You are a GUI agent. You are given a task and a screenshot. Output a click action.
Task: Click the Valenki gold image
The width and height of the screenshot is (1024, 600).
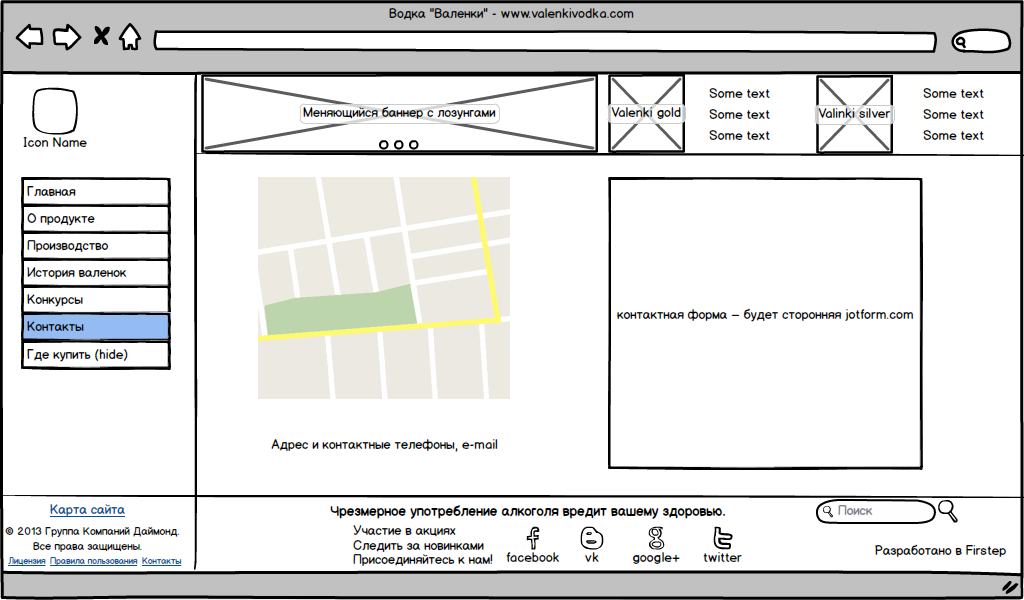pyautogui.click(x=647, y=114)
